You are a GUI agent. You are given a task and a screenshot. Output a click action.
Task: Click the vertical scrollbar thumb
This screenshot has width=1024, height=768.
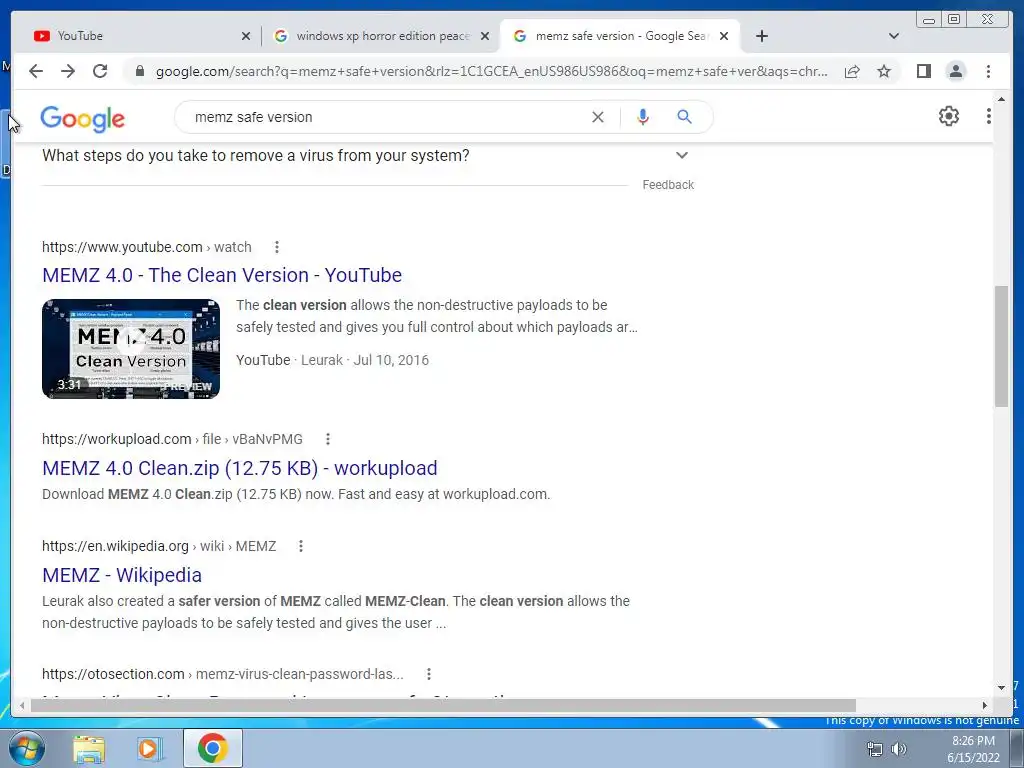click(x=1001, y=346)
